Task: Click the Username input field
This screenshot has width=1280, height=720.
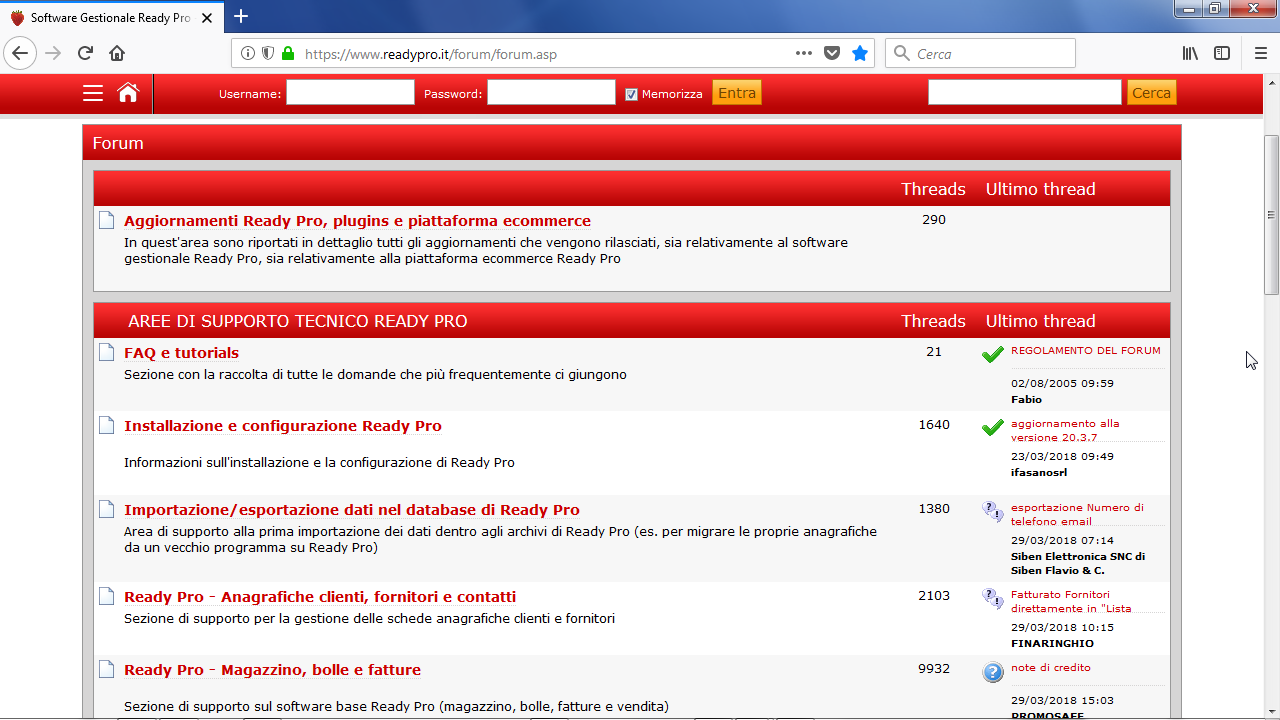Action: pyautogui.click(x=350, y=93)
